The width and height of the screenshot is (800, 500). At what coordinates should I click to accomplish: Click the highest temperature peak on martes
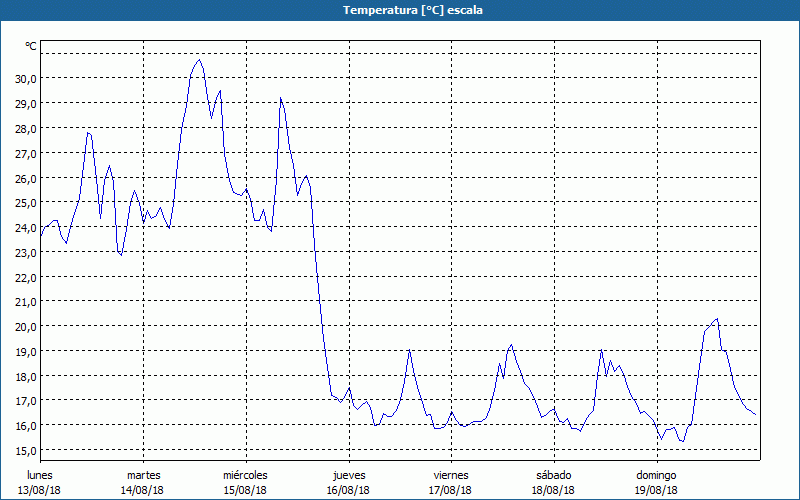coord(199,60)
